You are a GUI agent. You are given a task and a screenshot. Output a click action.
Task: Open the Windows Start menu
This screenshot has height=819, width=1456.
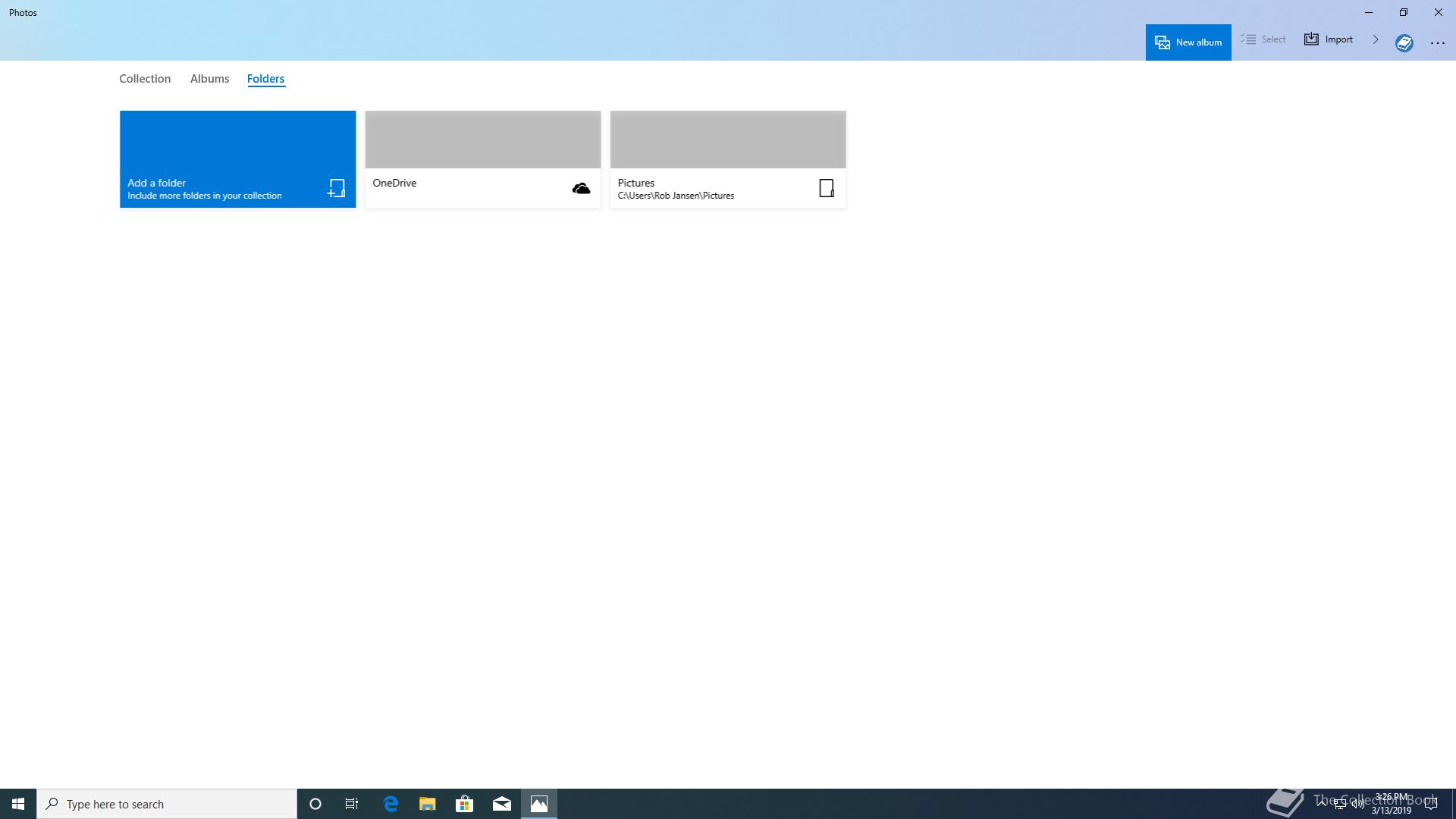click(18, 804)
